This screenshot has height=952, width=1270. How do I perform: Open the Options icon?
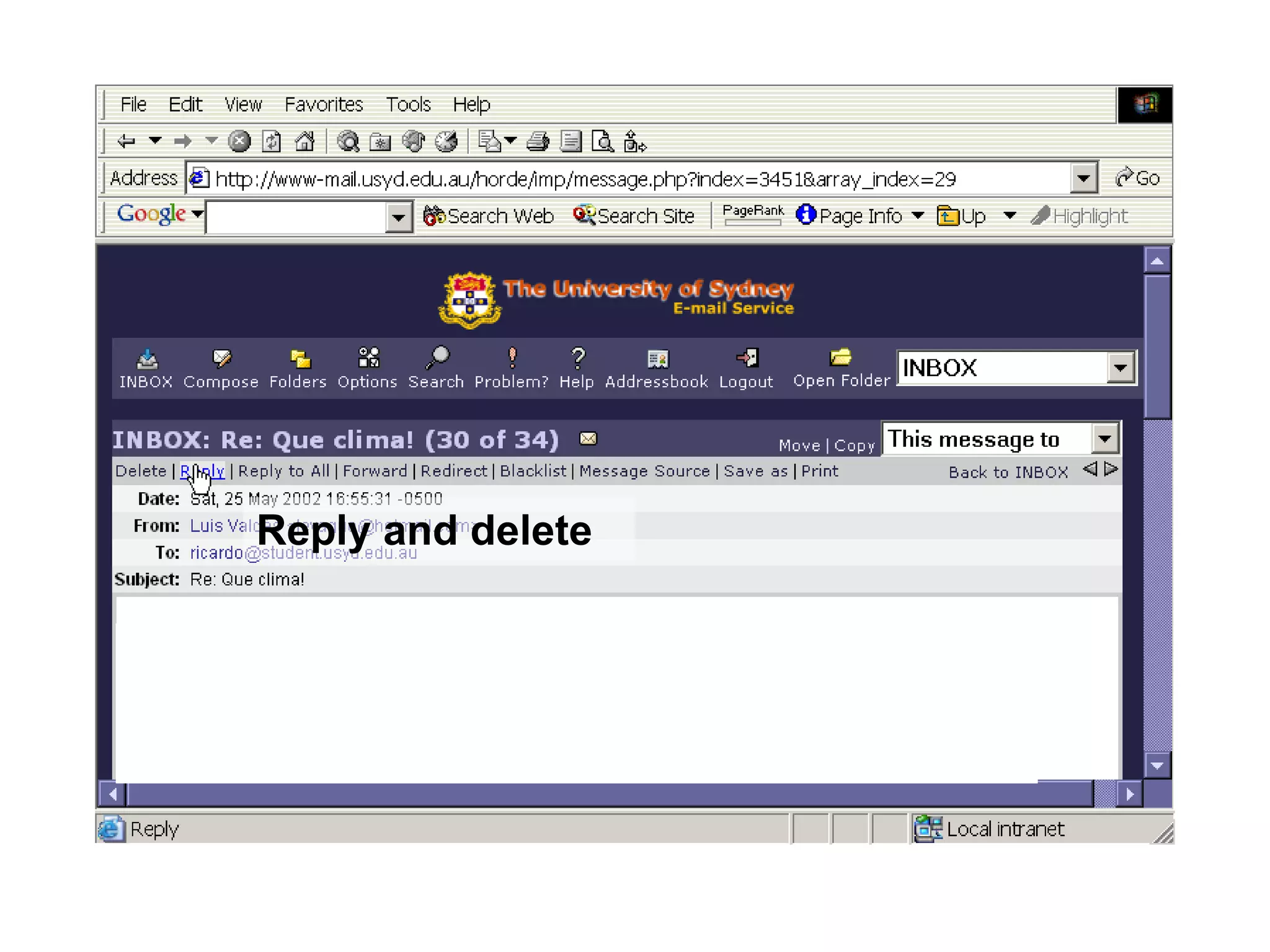(368, 358)
